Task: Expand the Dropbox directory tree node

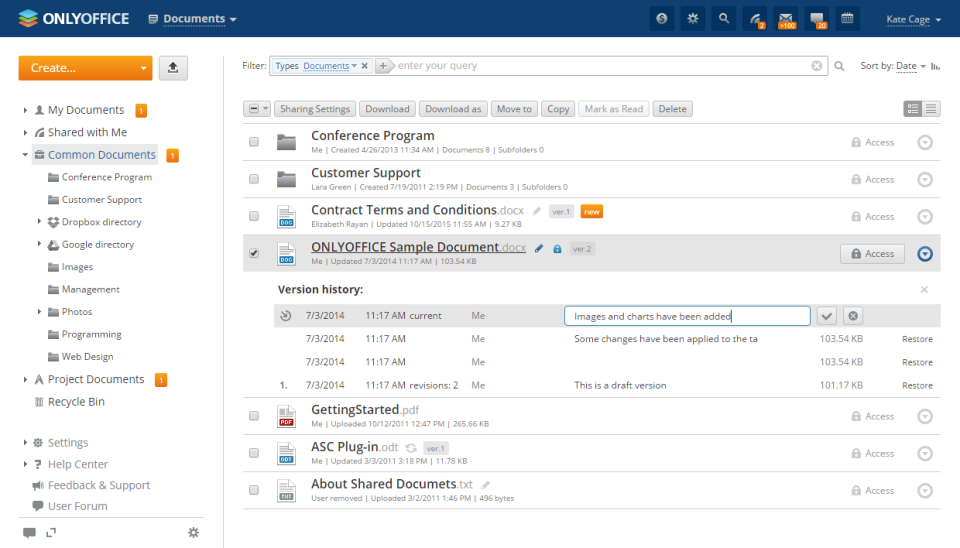Action: tap(39, 222)
